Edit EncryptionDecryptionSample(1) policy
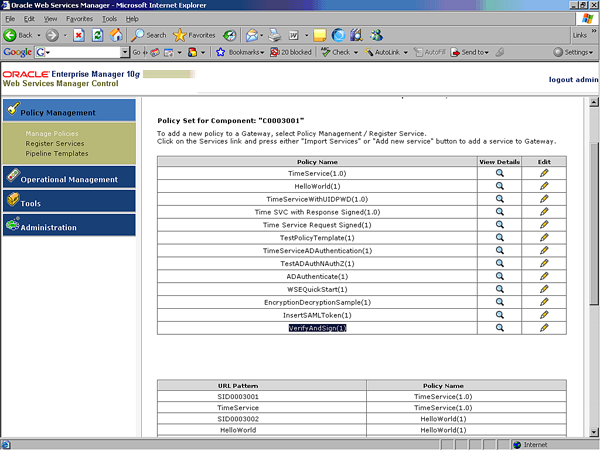600x450 pixels. [x=544, y=302]
